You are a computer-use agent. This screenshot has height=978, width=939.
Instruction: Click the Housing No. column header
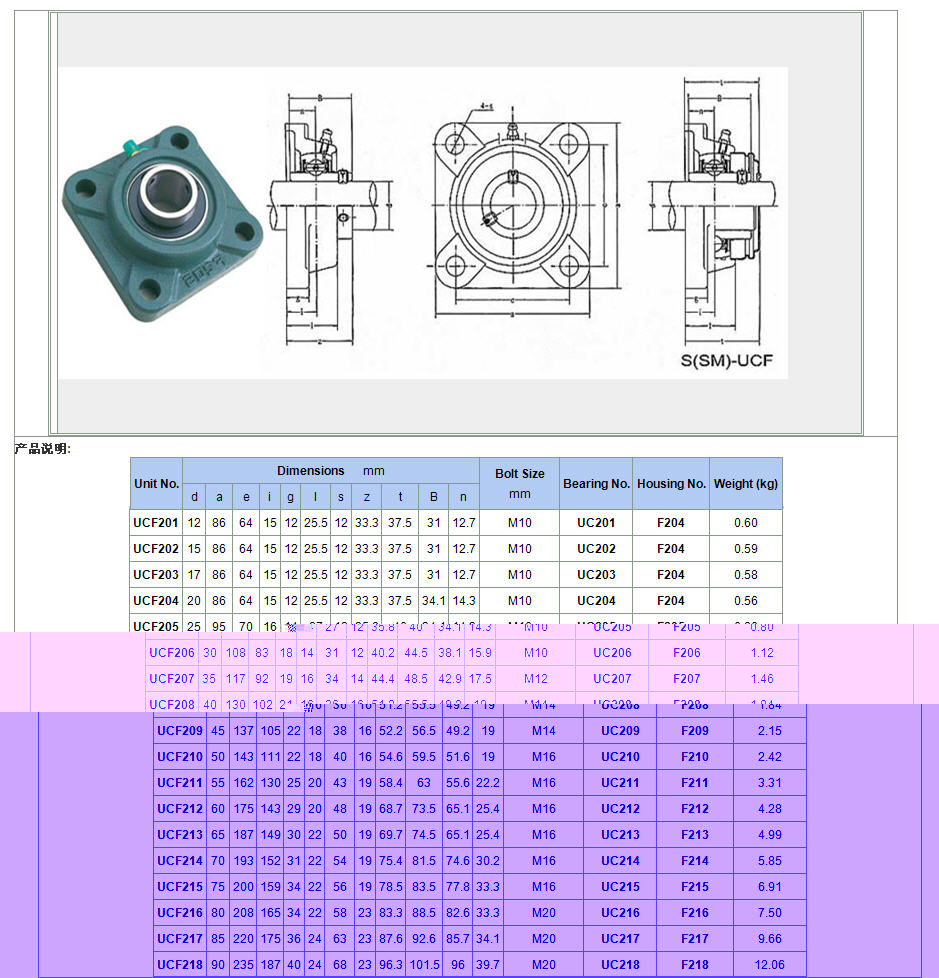(671, 483)
